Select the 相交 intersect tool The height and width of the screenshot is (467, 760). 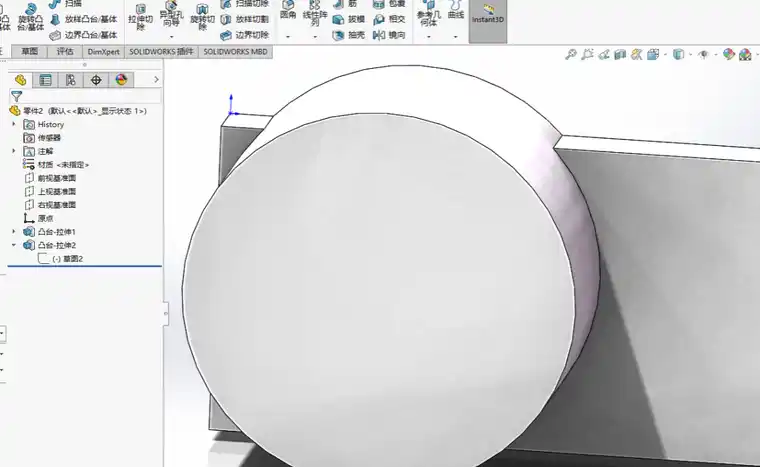pos(389,19)
